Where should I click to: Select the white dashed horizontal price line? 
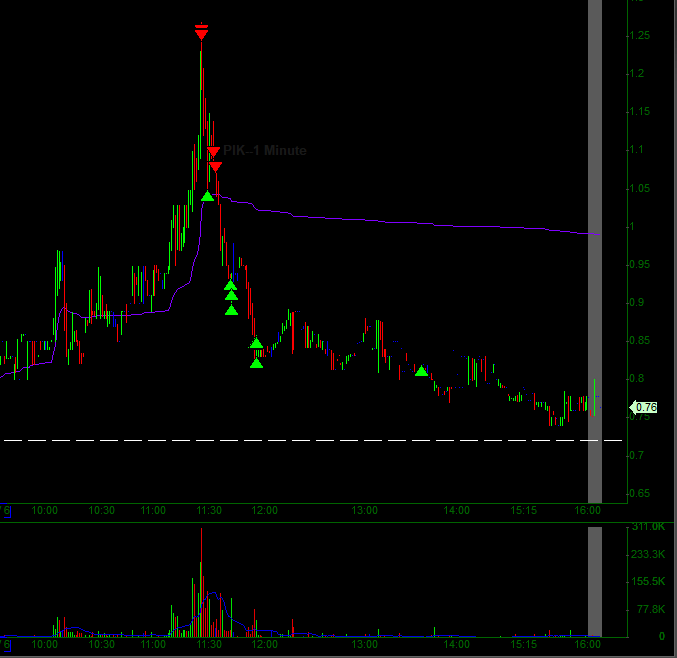pyautogui.click(x=313, y=440)
